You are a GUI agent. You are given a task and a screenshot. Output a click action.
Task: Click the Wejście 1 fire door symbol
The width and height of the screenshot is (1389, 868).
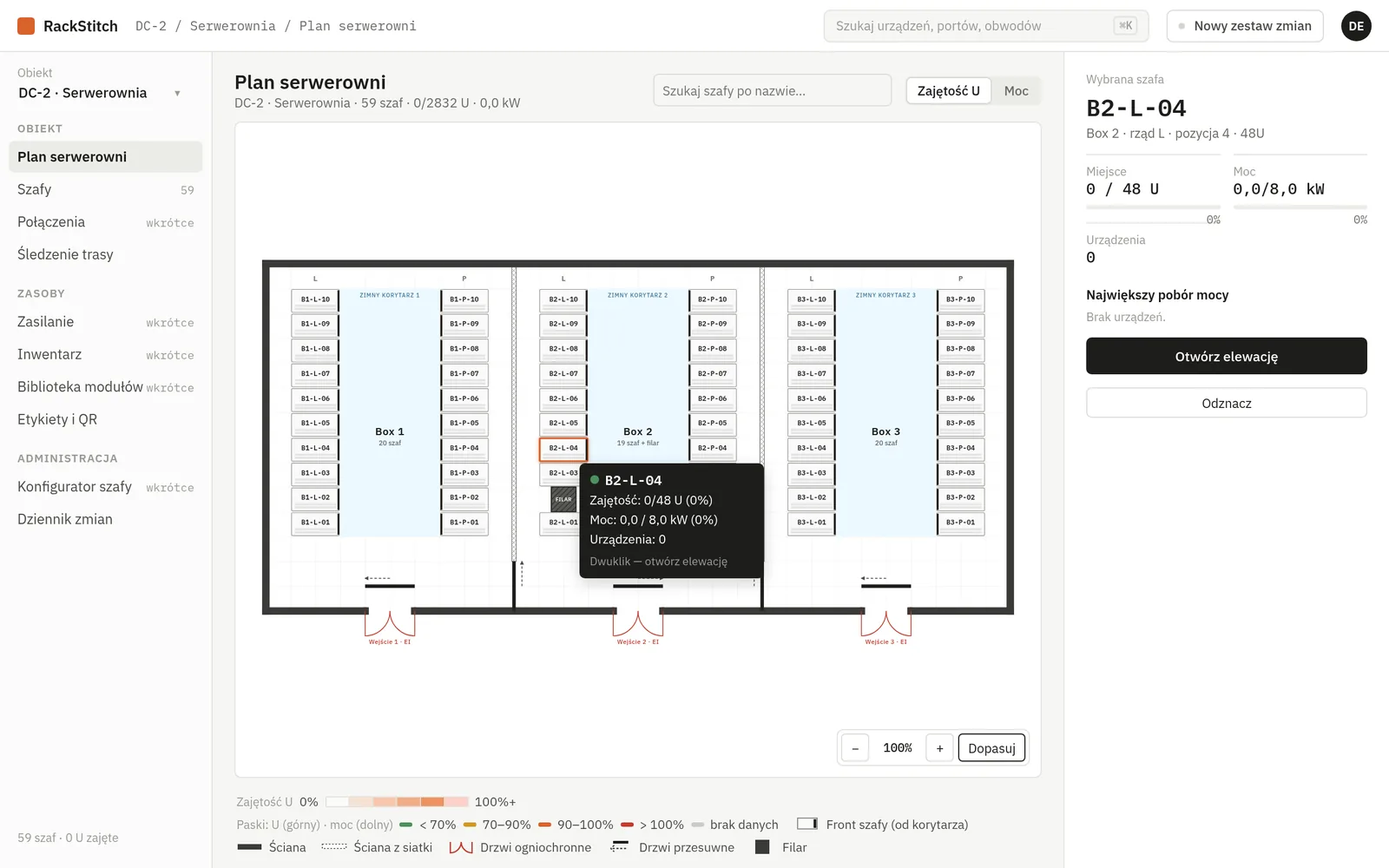tap(390, 623)
